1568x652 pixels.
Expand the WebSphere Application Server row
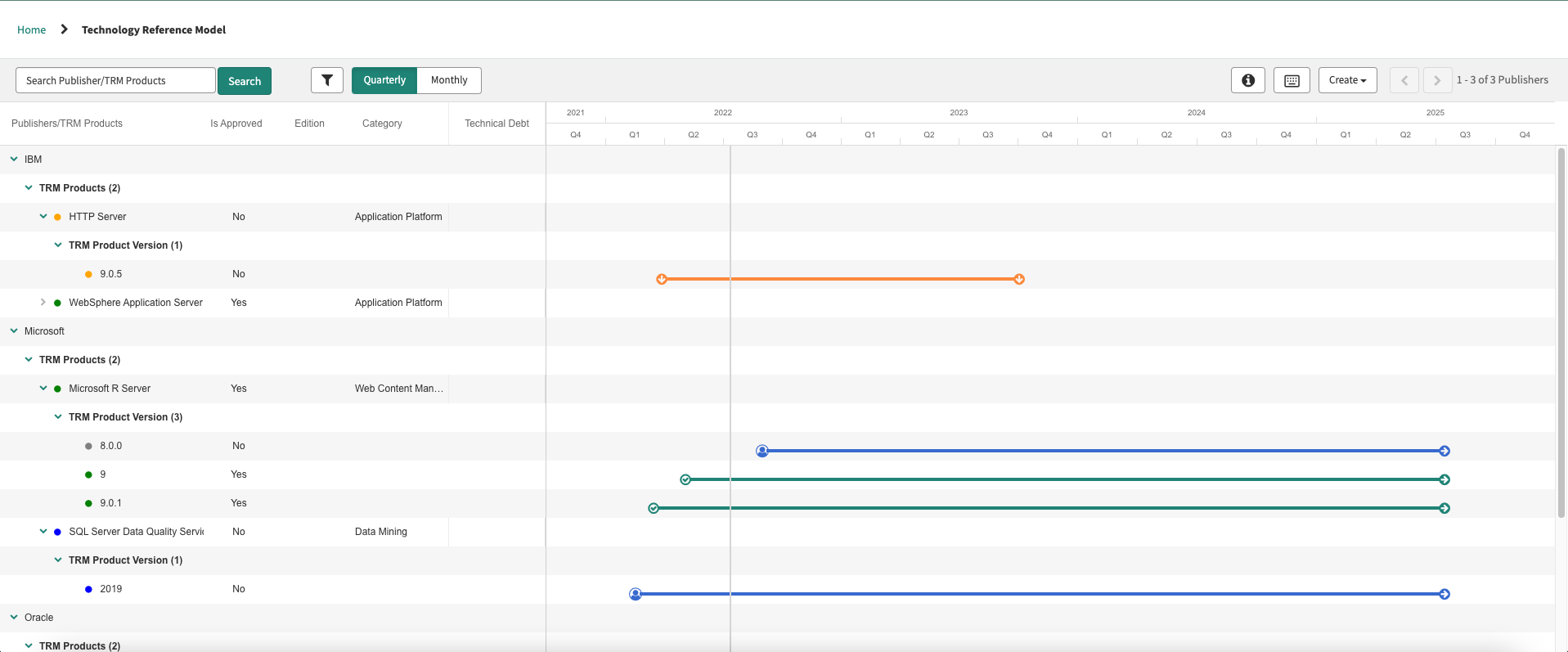tap(43, 302)
